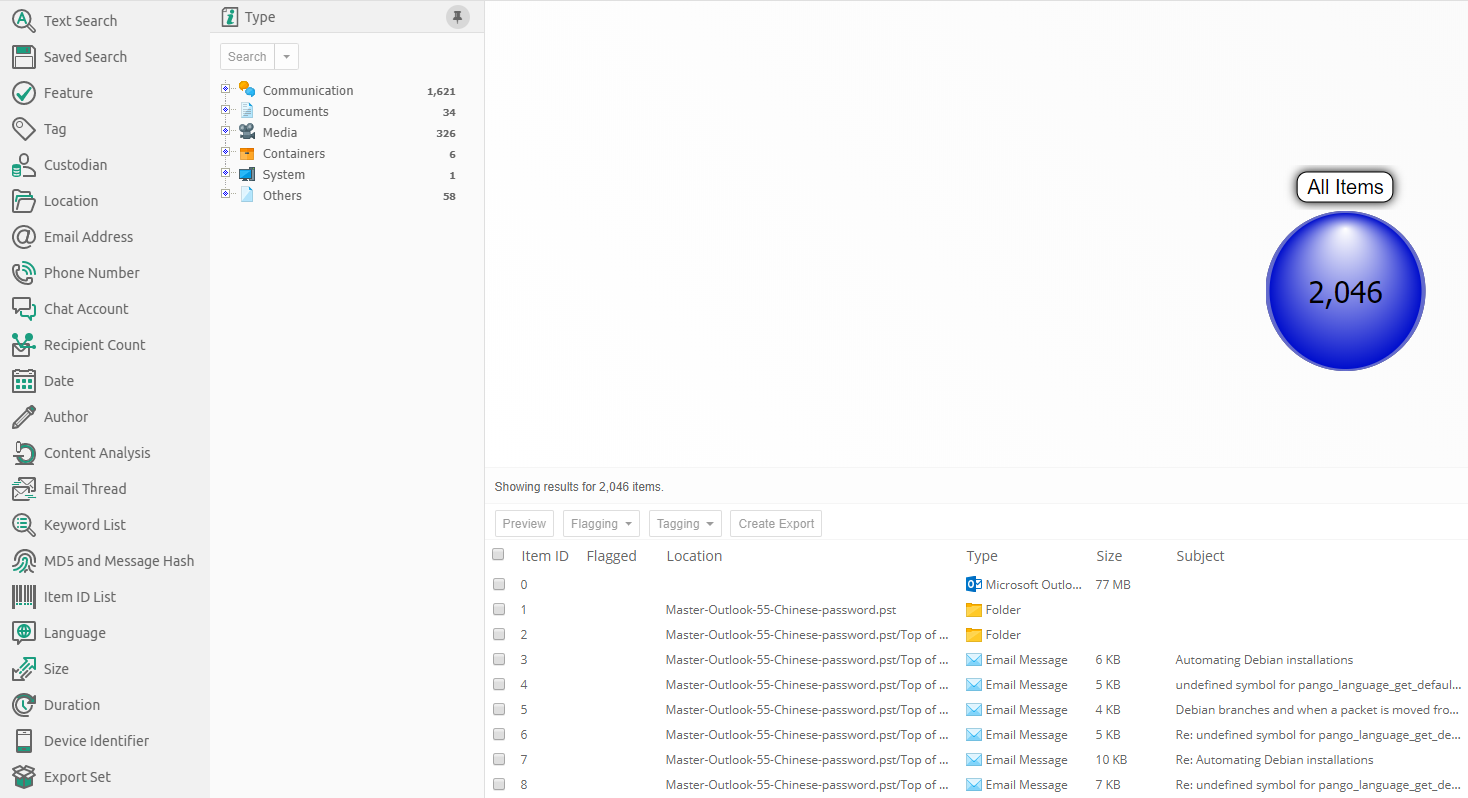Open the Text Search filter icon
Screen dimensions: 1468x798
coord(24,21)
